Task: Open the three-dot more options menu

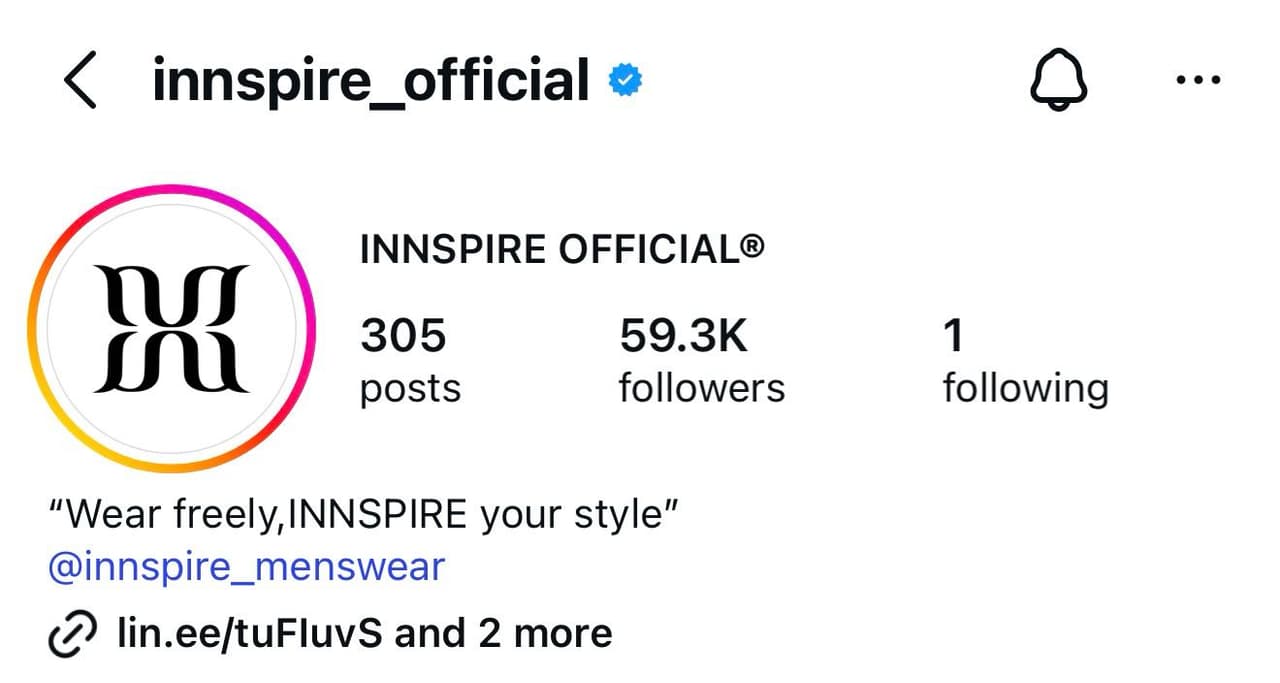Action: [x=1198, y=81]
